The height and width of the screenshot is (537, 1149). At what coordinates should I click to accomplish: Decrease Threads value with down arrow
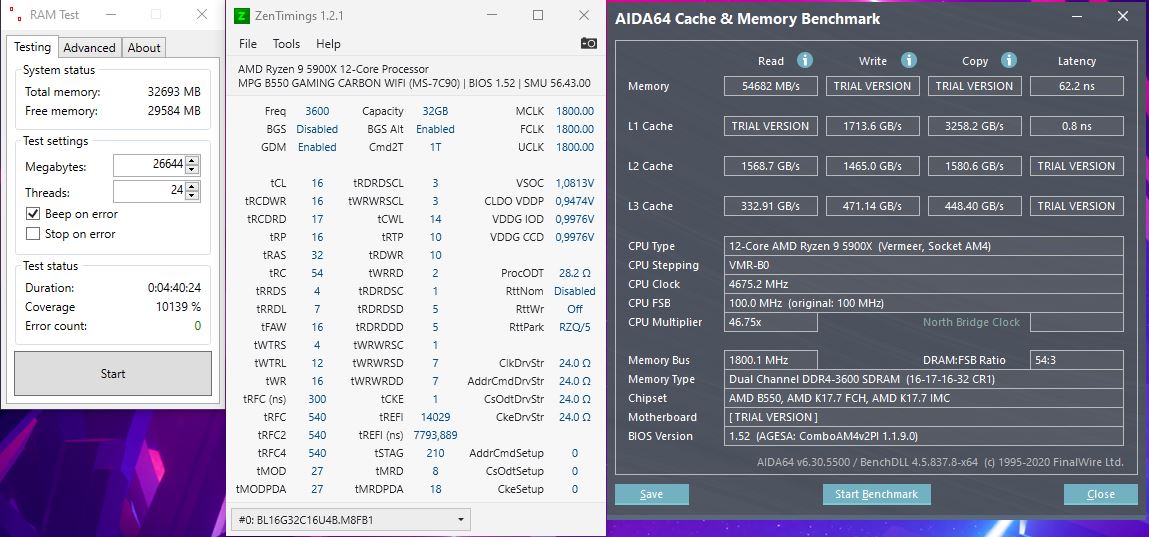[x=192, y=196]
